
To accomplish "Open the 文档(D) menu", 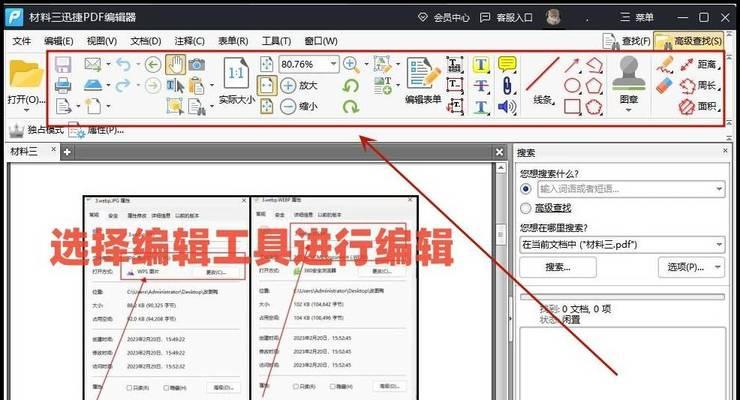I will click(x=145, y=41).
